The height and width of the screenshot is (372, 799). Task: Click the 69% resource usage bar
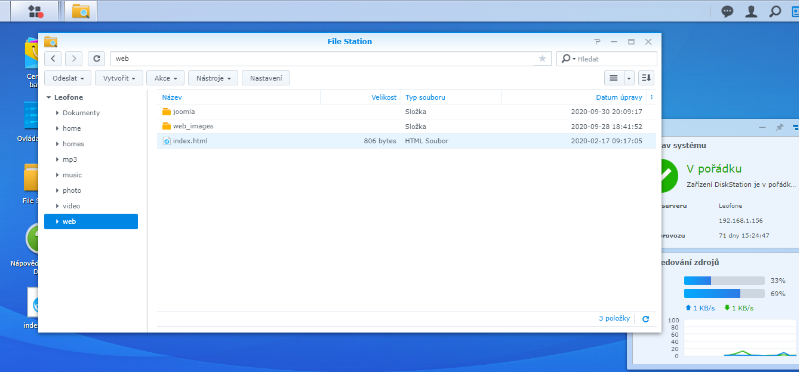(724, 294)
